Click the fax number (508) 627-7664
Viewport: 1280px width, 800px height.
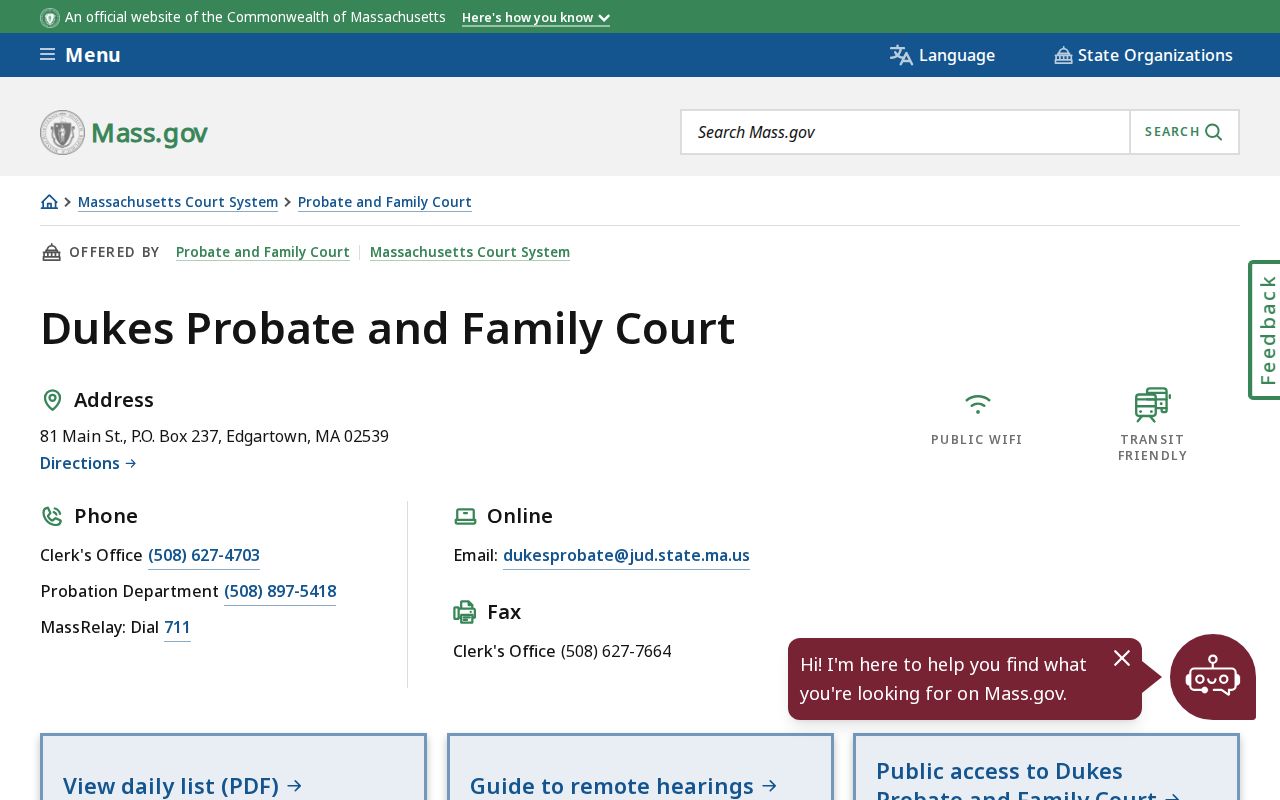point(616,651)
